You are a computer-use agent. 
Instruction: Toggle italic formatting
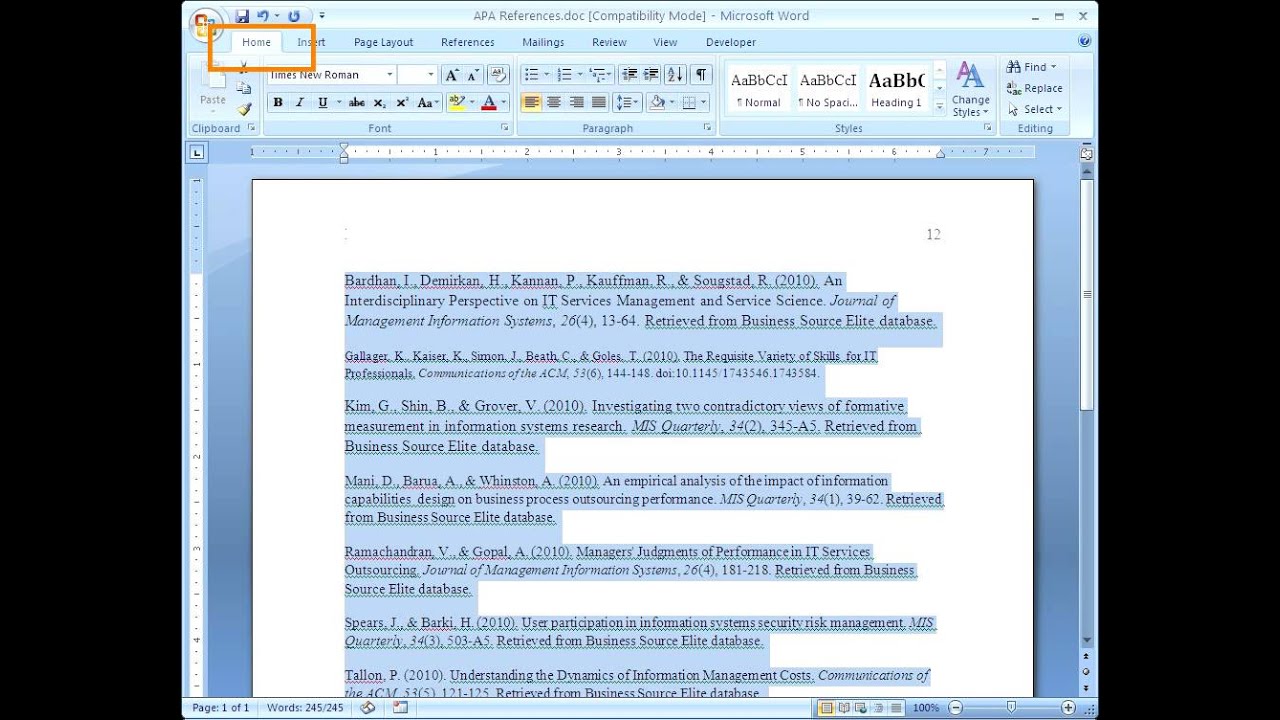point(299,103)
